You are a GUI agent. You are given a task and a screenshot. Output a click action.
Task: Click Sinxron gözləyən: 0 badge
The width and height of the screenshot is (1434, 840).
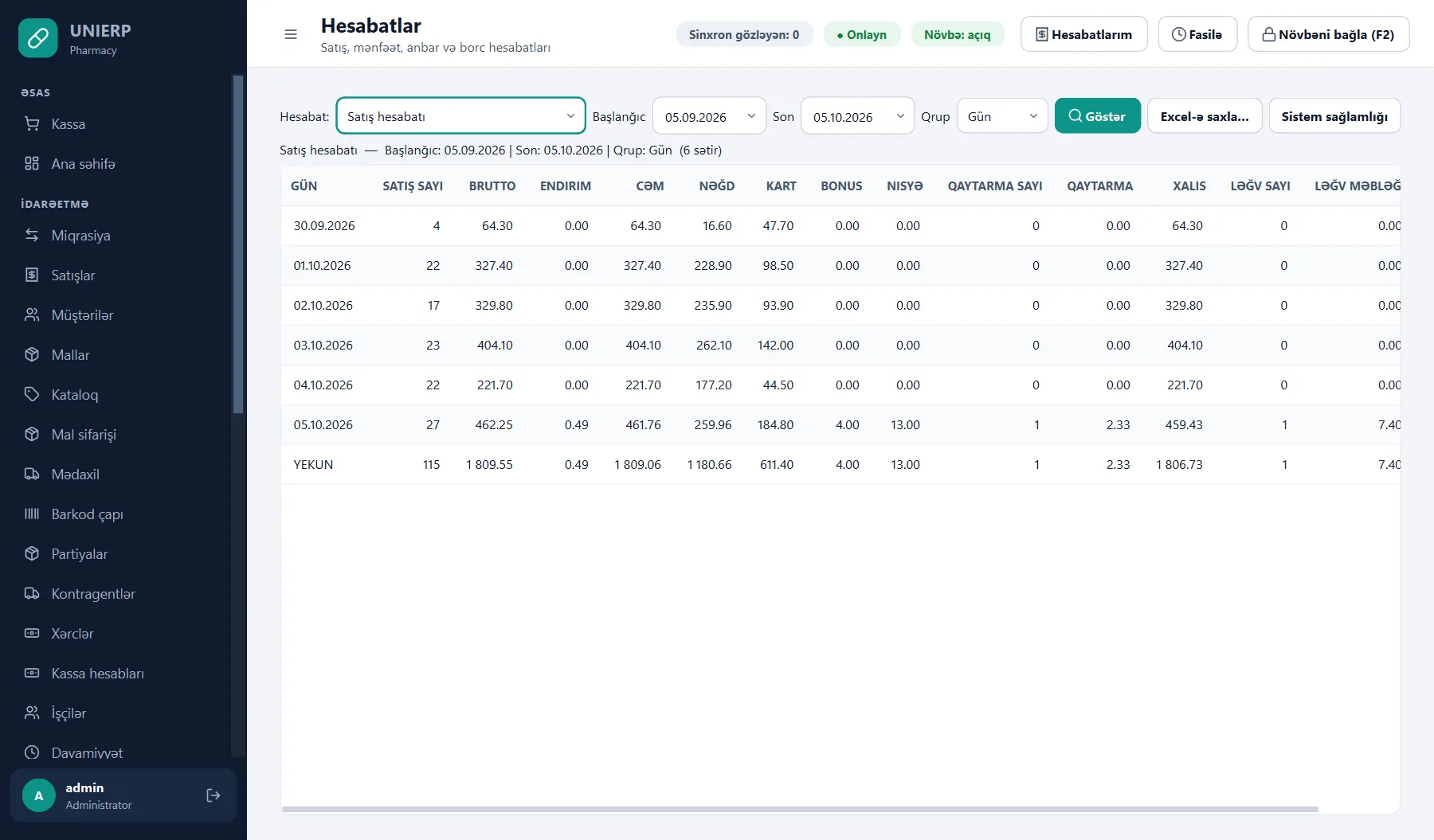(744, 34)
